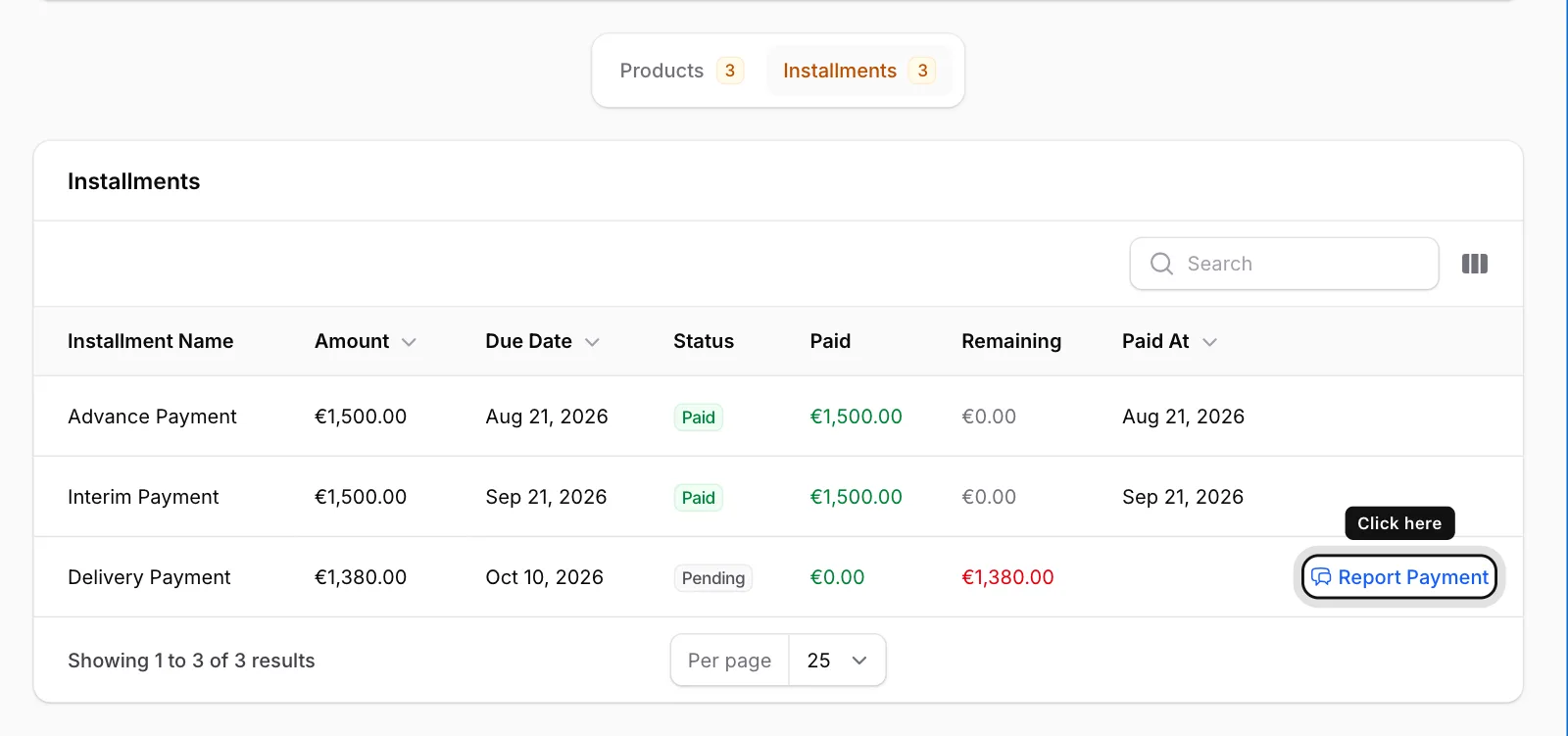
Task: Click the Installment Name column header
Action: [150, 341]
